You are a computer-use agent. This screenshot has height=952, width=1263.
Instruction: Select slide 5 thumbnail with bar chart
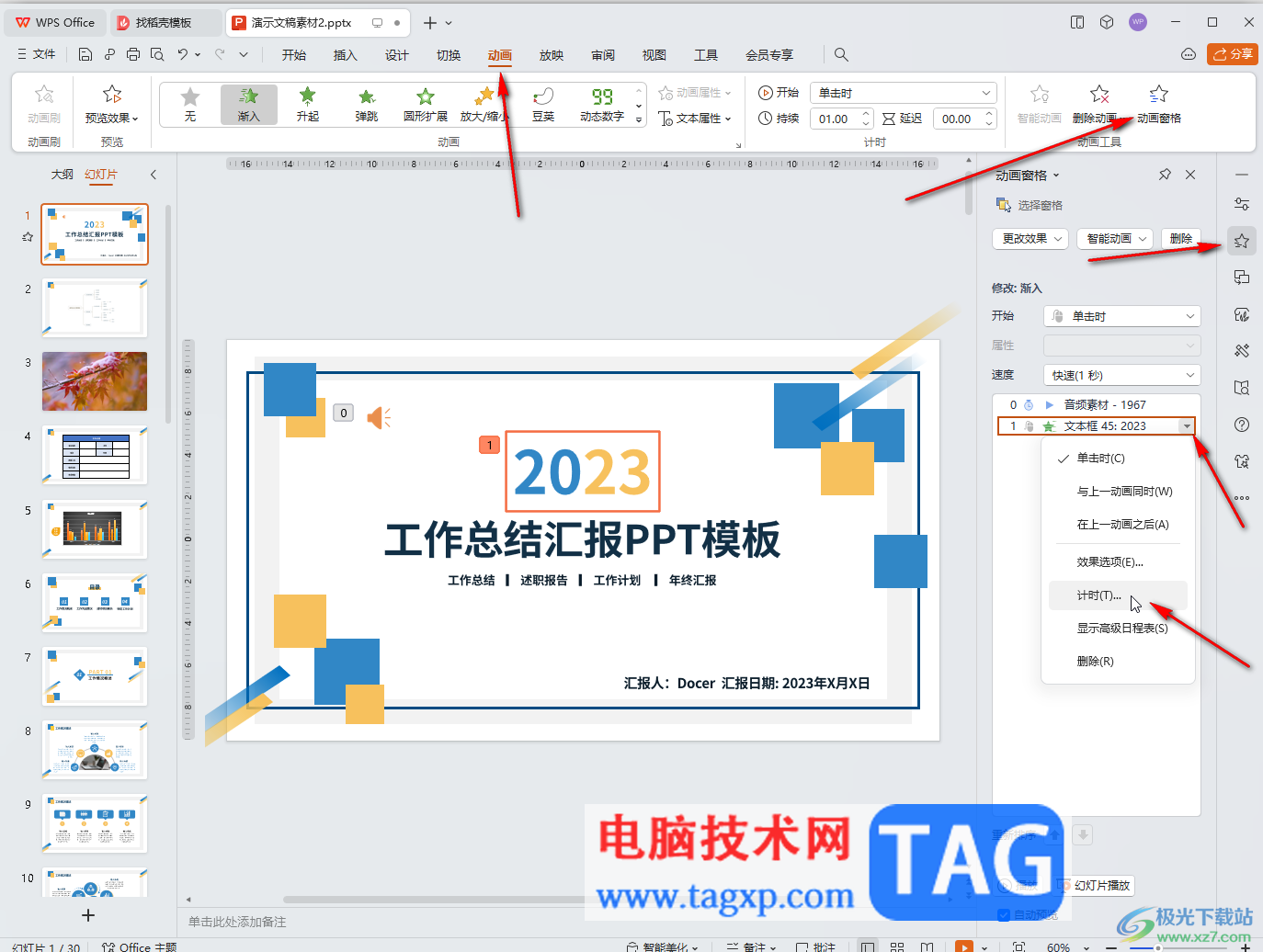point(95,529)
